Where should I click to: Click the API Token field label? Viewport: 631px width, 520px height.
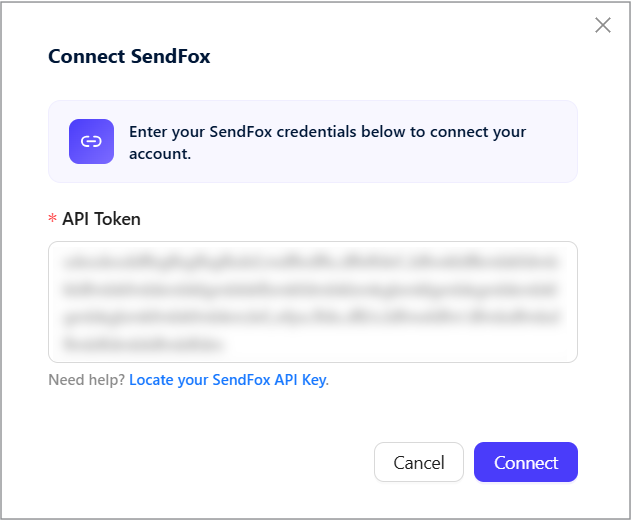(x=101, y=219)
